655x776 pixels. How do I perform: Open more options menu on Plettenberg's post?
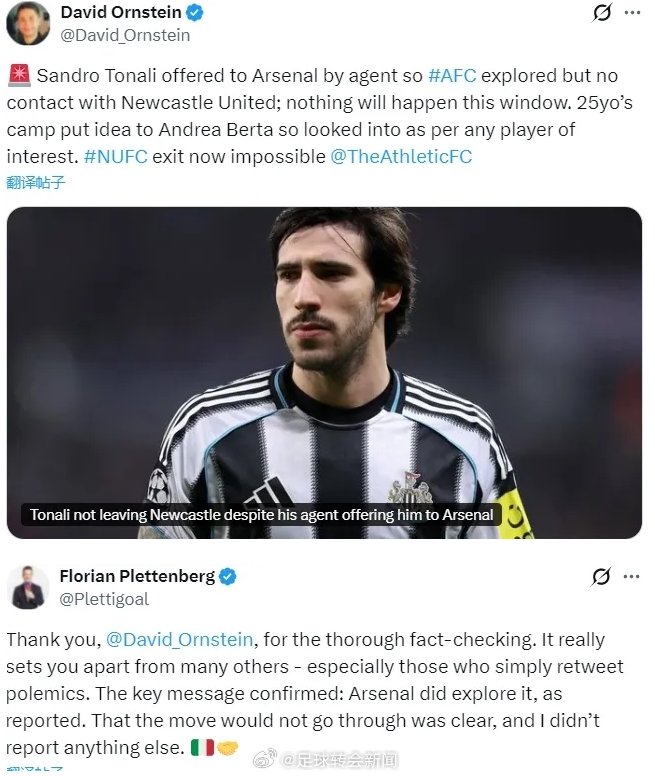pyautogui.click(x=632, y=577)
